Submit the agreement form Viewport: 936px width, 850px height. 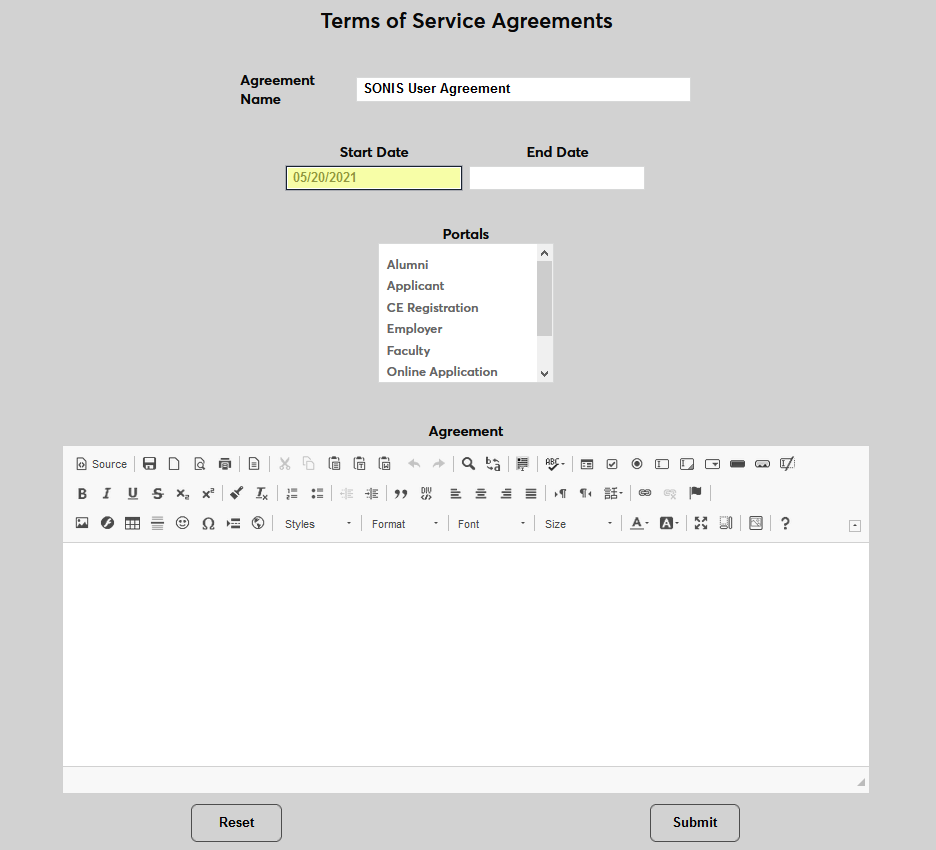pos(694,822)
